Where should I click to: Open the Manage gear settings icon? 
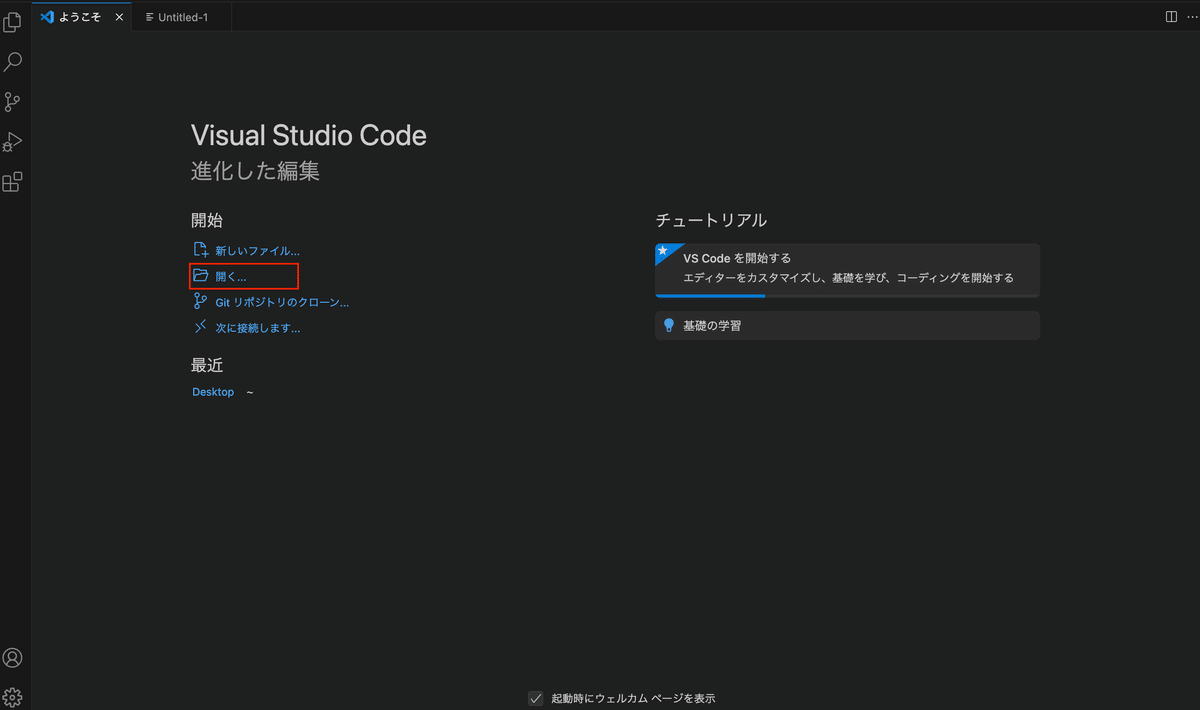coord(13,696)
